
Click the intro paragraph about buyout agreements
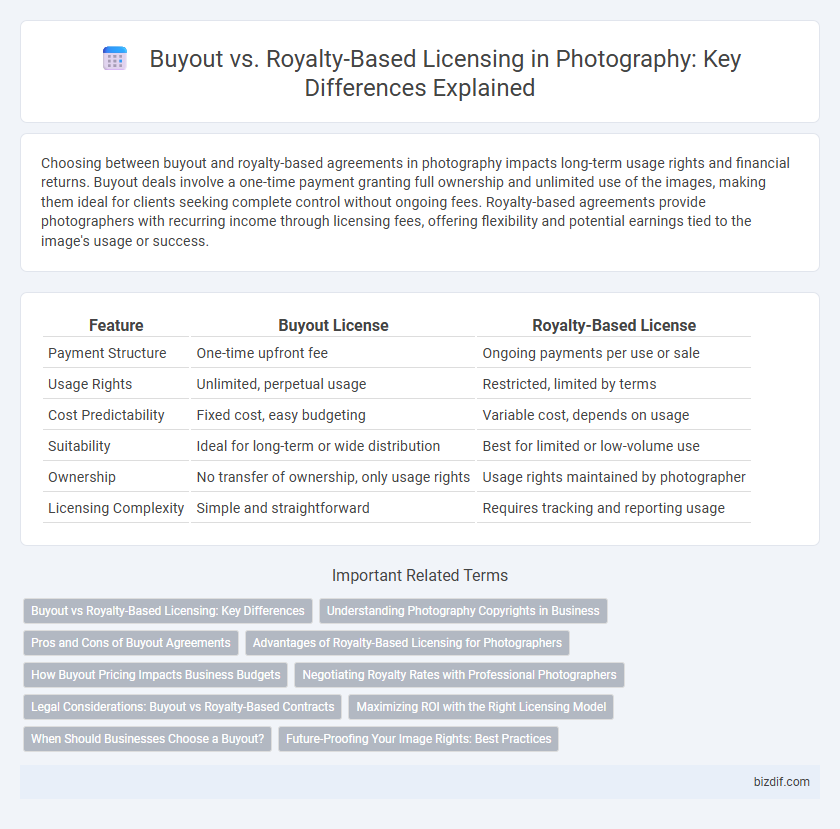click(415, 202)
